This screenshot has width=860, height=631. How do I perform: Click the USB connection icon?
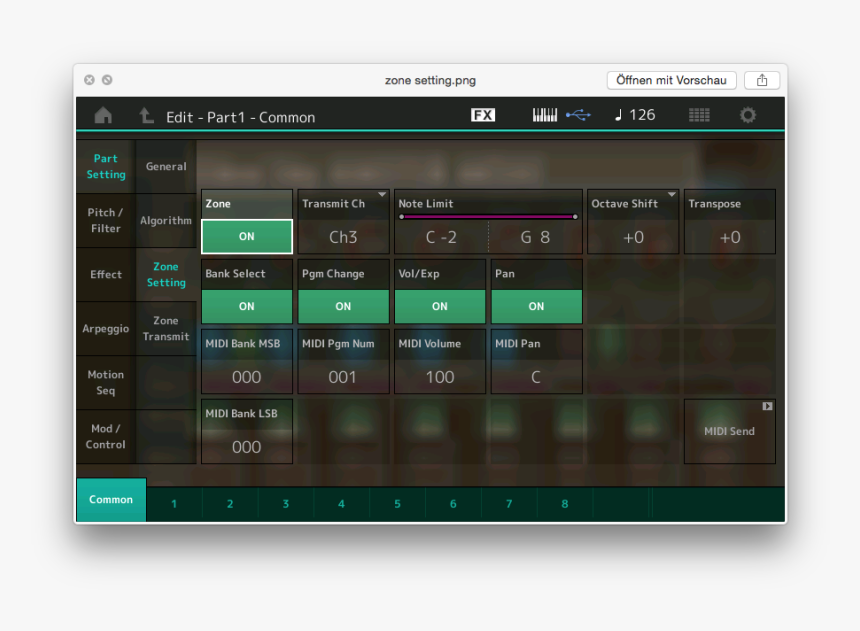(578, 115)
